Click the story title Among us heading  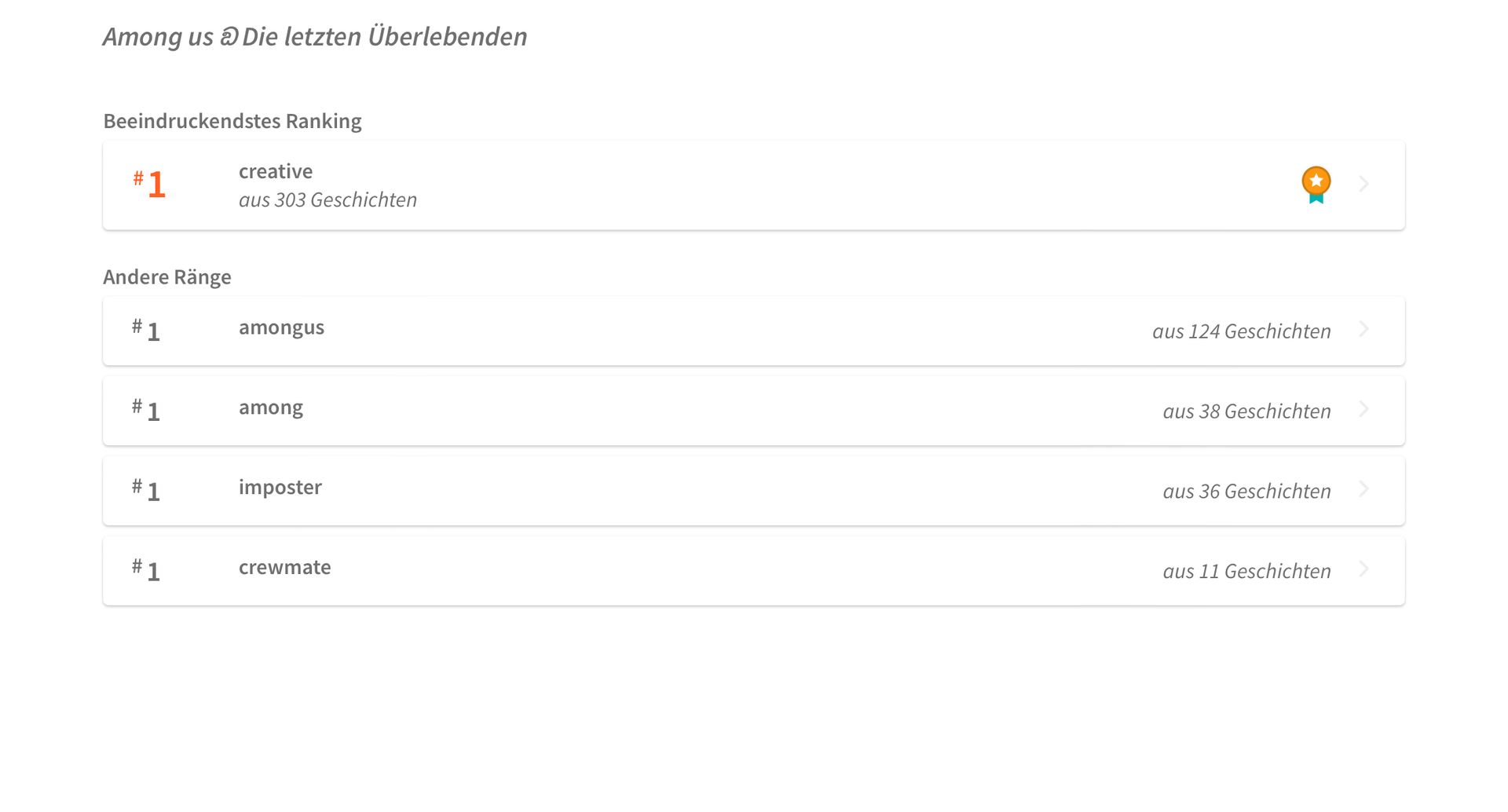[315, 37]
